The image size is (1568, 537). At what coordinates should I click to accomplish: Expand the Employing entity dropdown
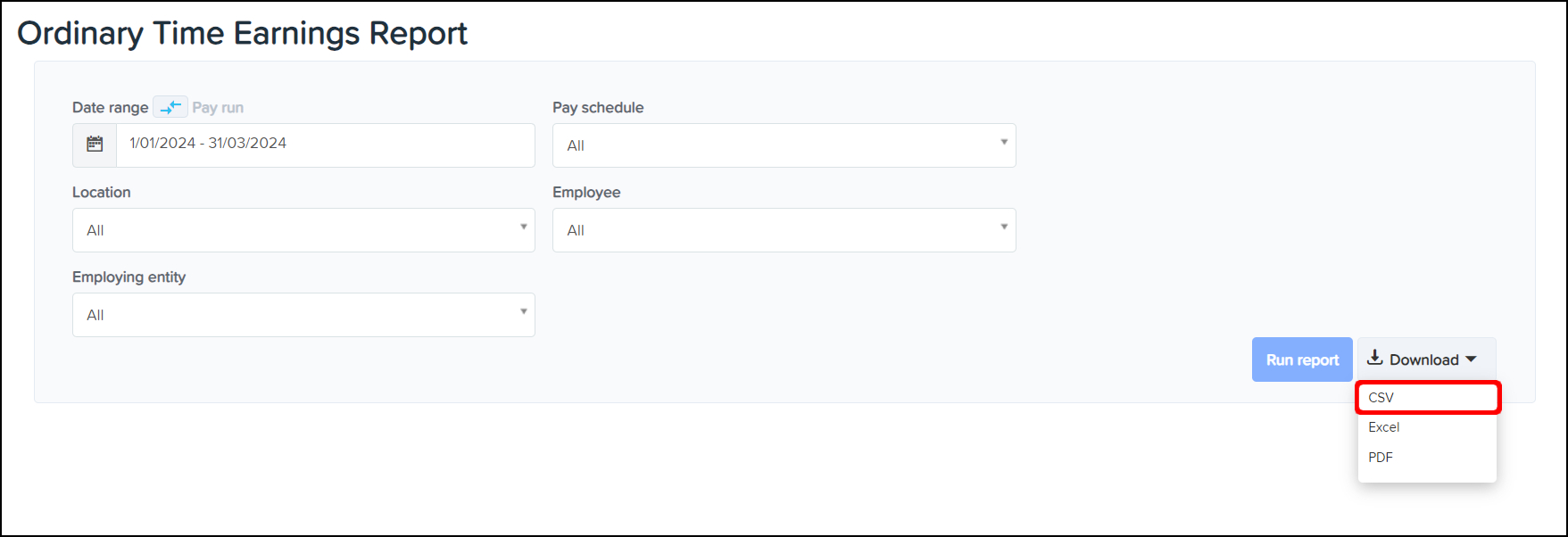(303, 315)
